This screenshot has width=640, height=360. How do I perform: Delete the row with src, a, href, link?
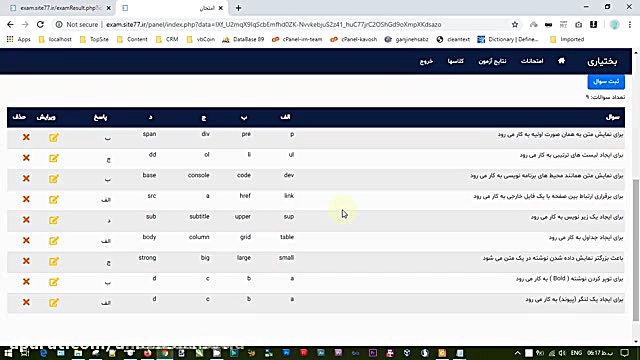pos(26,199)
